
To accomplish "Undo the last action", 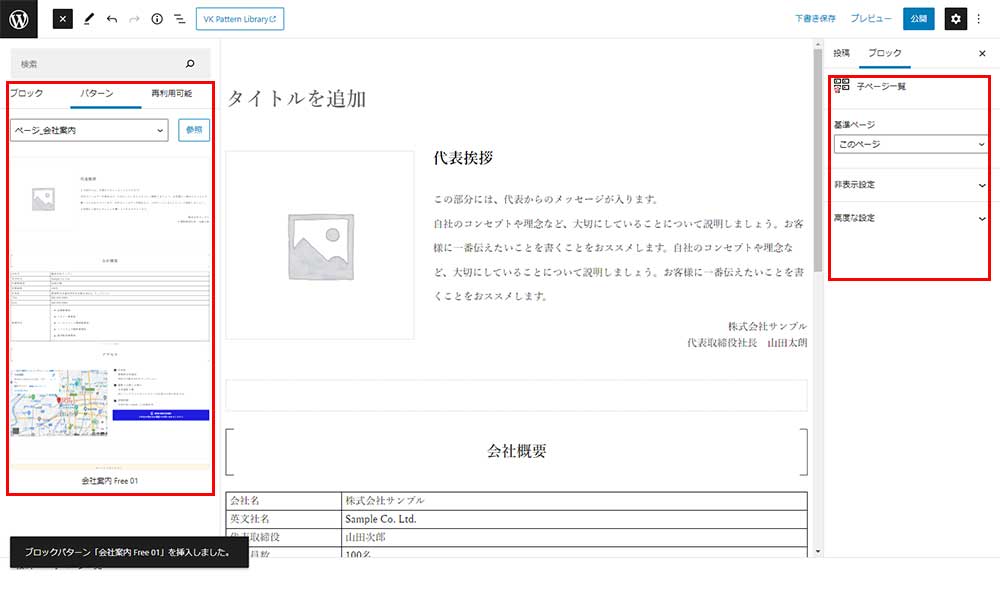I will click(x=111, y=19).
